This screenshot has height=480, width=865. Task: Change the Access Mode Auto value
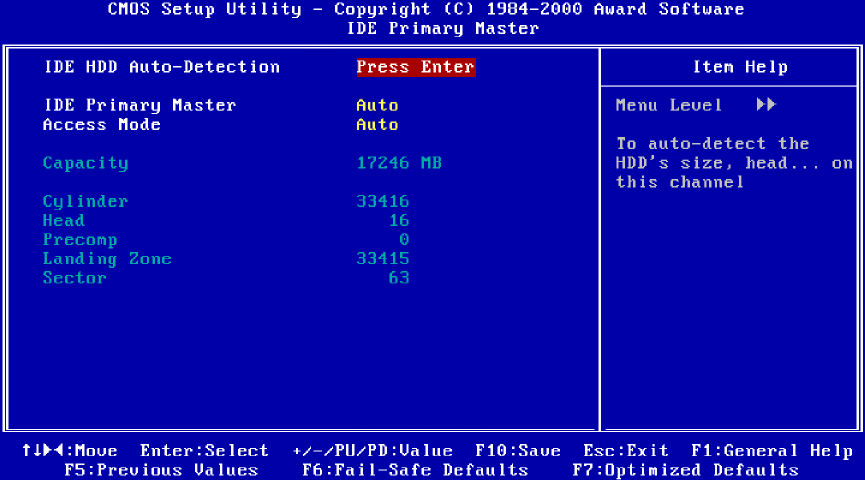[x=377, y=125]
